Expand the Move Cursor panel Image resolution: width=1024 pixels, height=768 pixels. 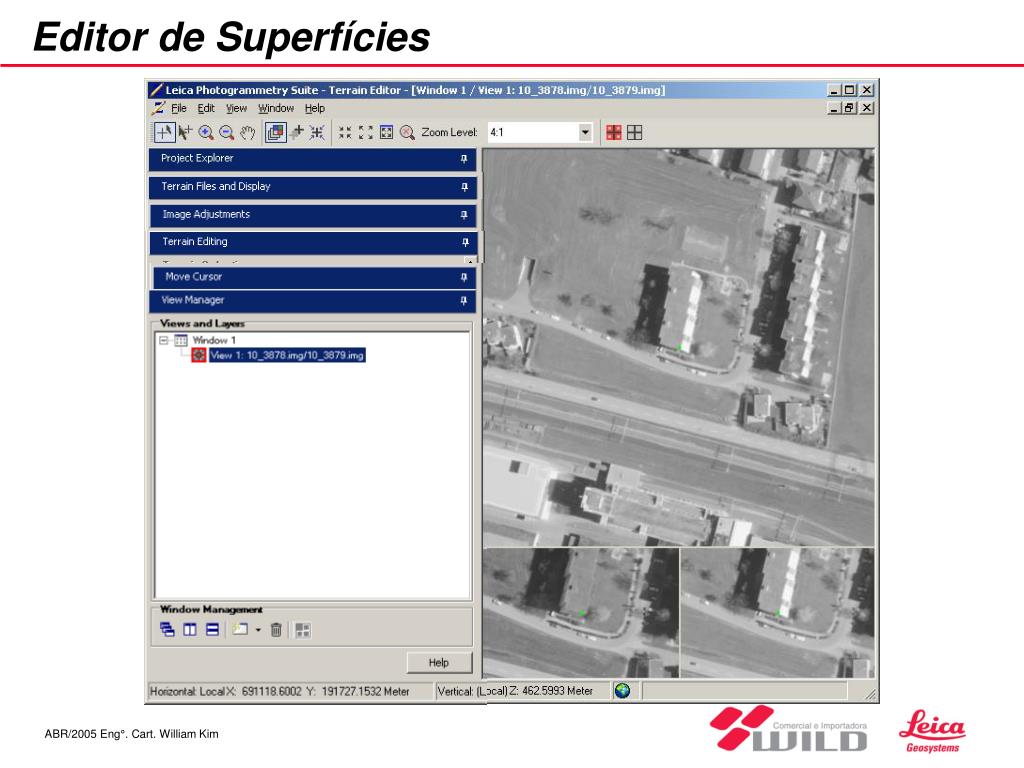click(314, 277)
